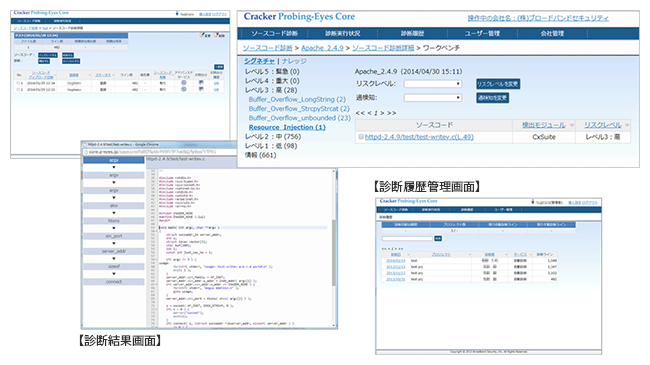Click ソースコード診断 breadcrumb link in workbench
Image resolution: width=650 pixels, height=365 pixels.
coord(267,48)
